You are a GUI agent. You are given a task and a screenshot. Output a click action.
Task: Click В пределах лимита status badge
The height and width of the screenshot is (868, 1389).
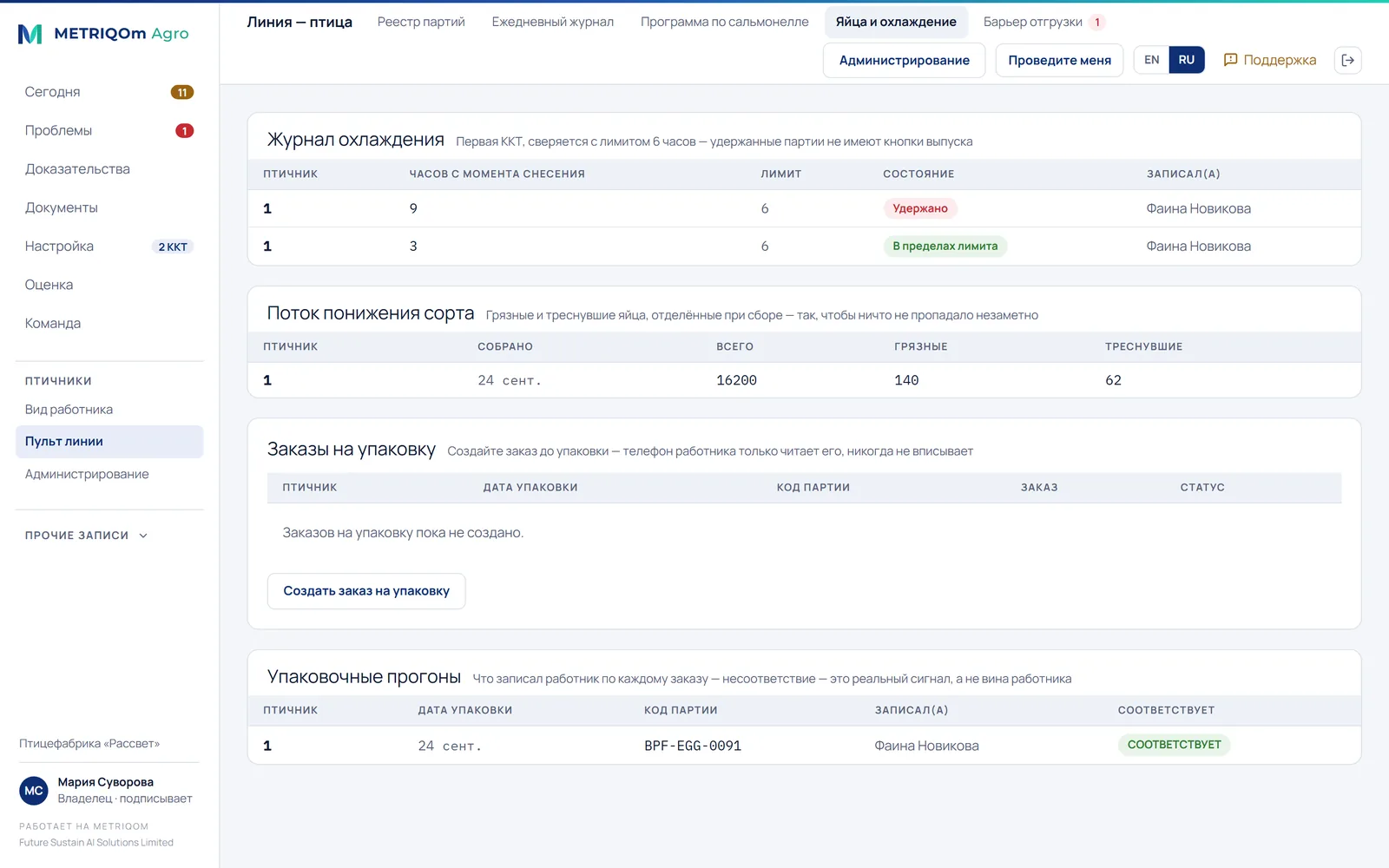pos(945,247)
